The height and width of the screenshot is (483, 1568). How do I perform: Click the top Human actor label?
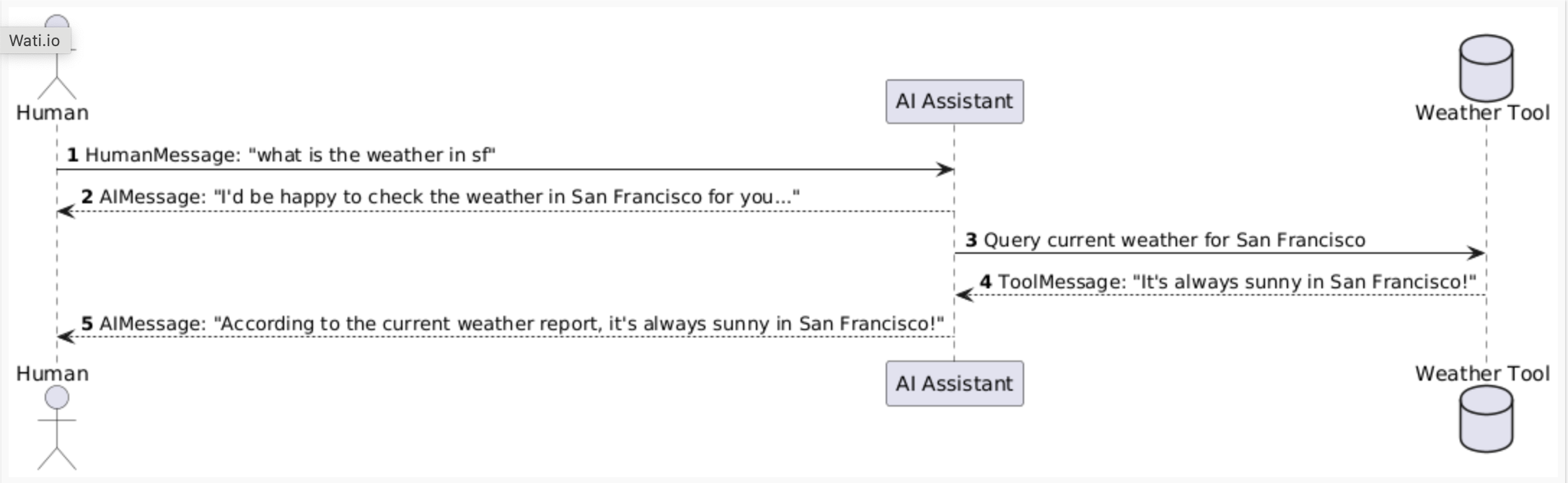[x=53, y=113]
